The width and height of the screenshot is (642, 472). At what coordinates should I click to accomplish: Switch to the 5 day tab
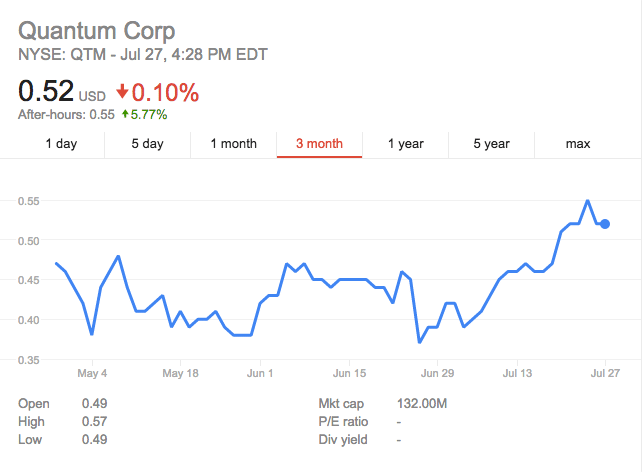147,144
